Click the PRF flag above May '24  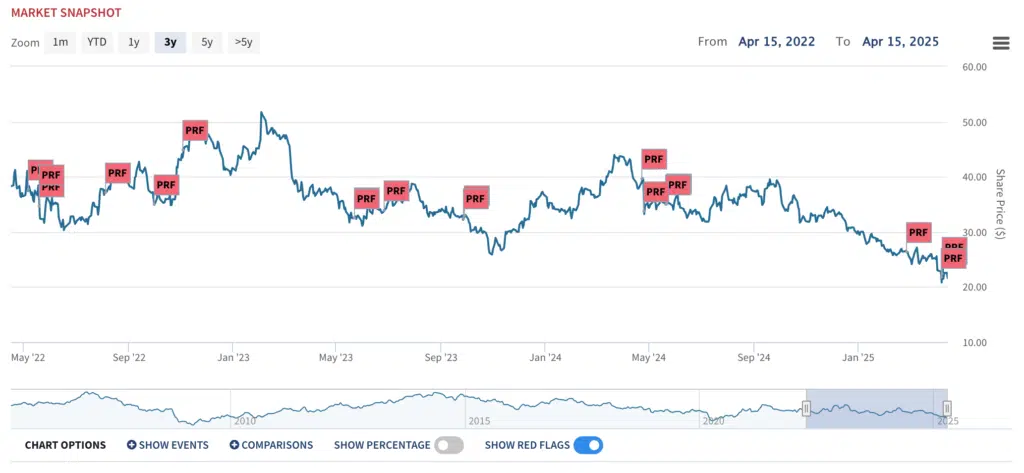click(x=654, y=159)
